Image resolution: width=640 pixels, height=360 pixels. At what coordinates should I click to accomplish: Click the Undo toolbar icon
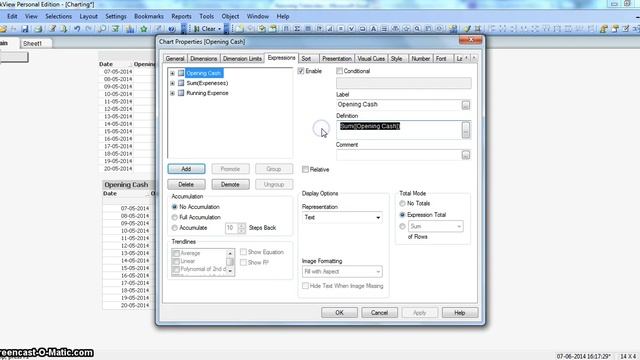coord(77,29)
